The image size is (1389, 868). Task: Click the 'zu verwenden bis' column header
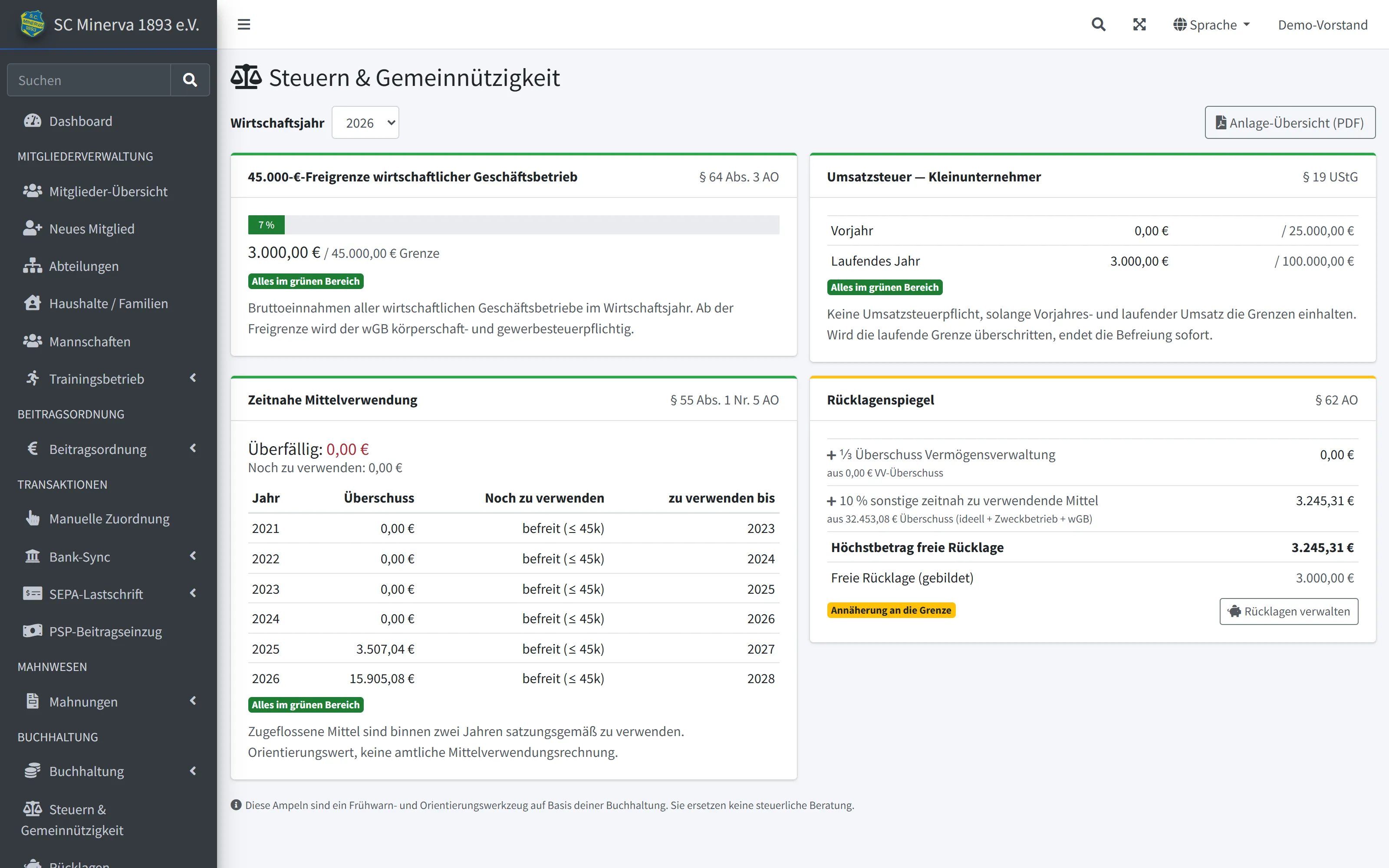pos(721,498)
